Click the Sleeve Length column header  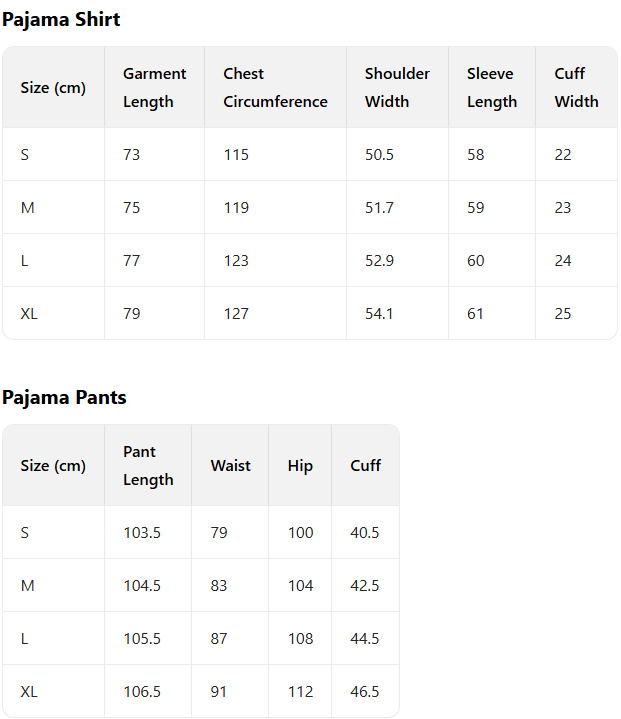(491, 87)
